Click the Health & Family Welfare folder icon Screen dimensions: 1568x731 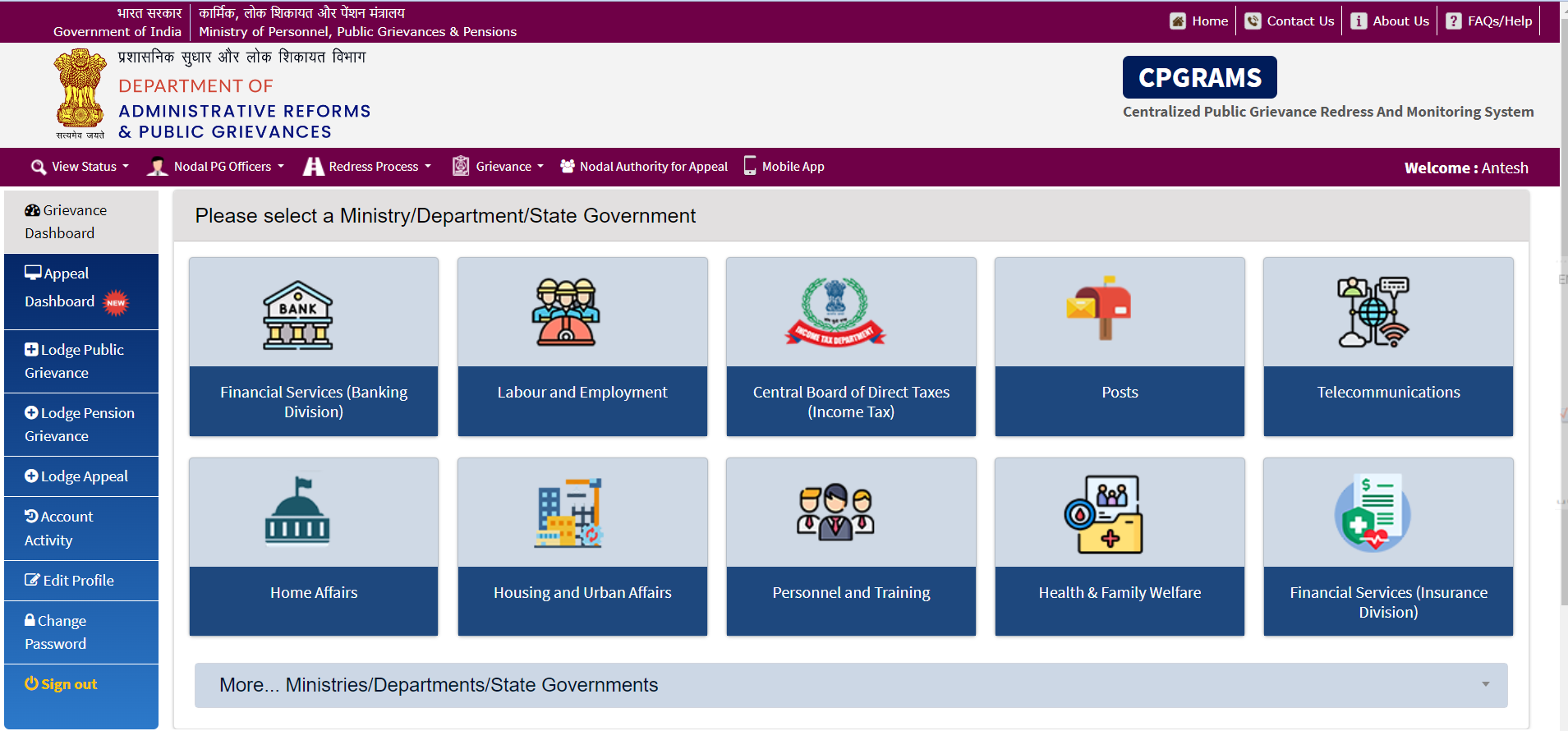(1103, 514)
